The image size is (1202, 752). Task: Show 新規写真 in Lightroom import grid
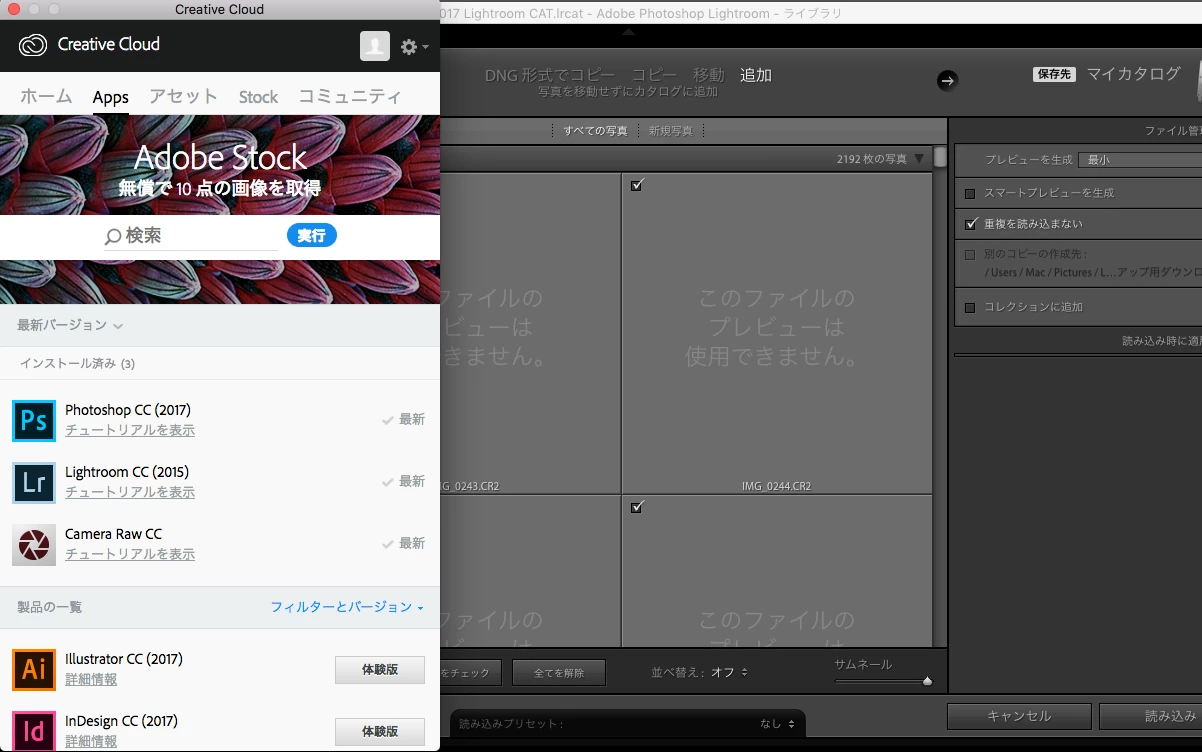coord(670,131)
